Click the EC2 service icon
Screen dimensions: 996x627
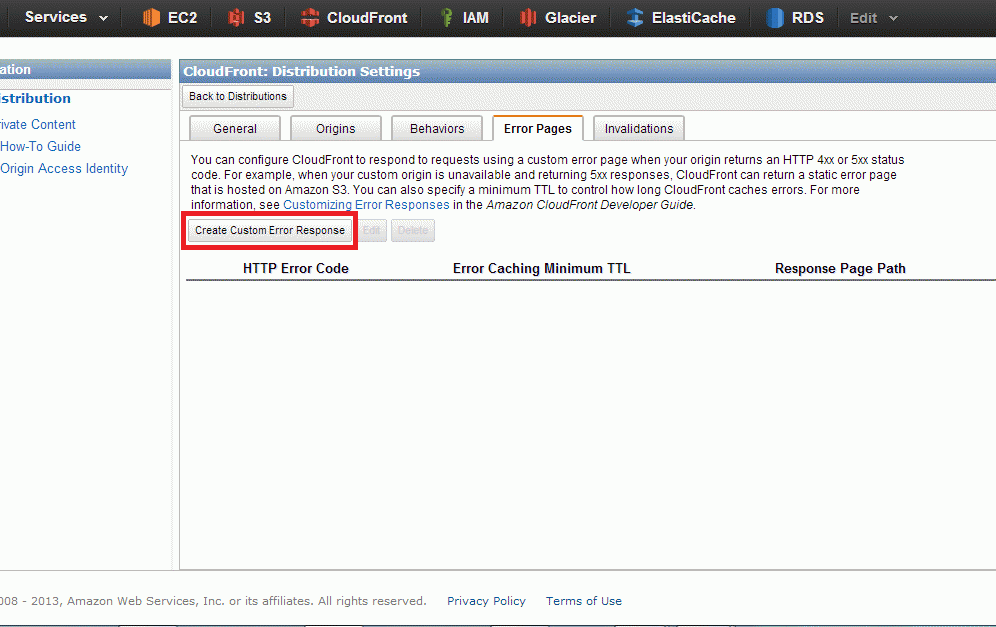151,18
